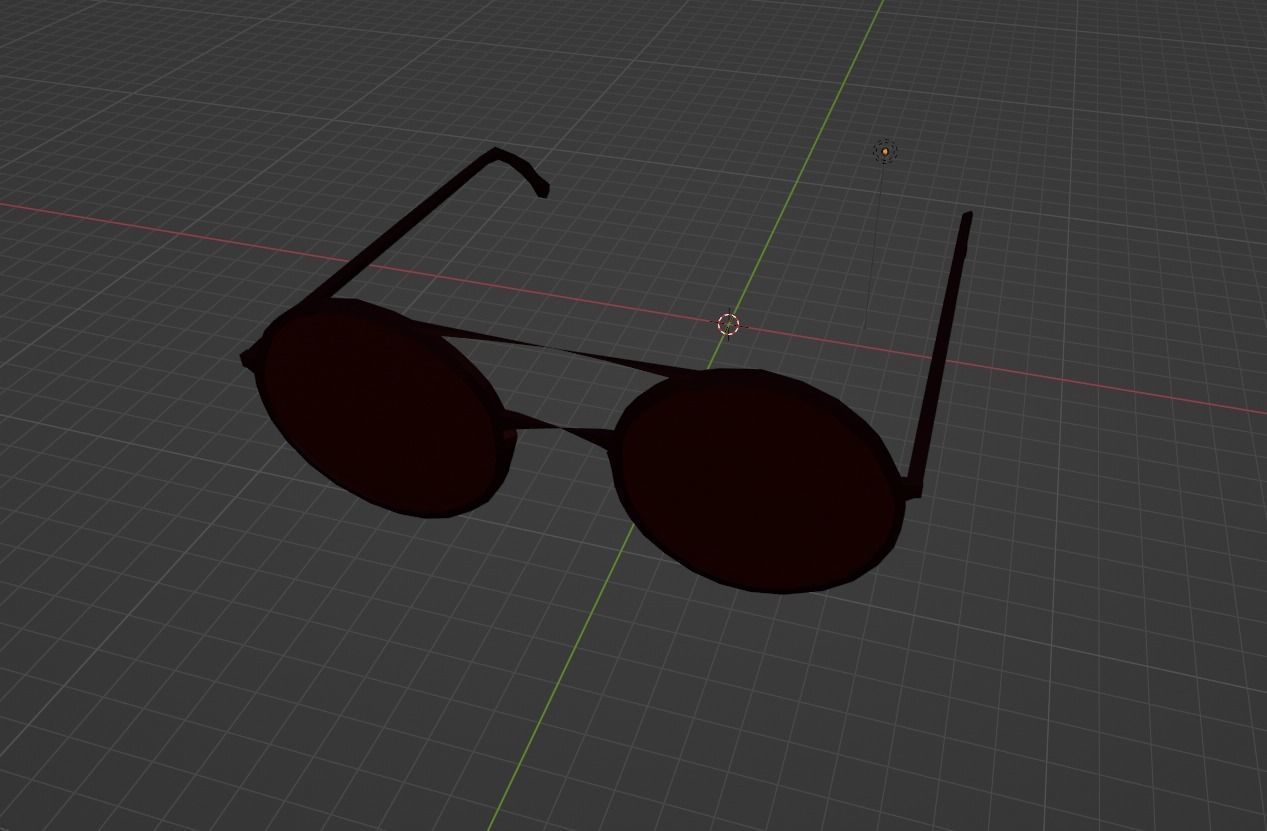The image size is (1267, 831).
Task: Select the point light object in viewport
Action: (x=885, y=151)
